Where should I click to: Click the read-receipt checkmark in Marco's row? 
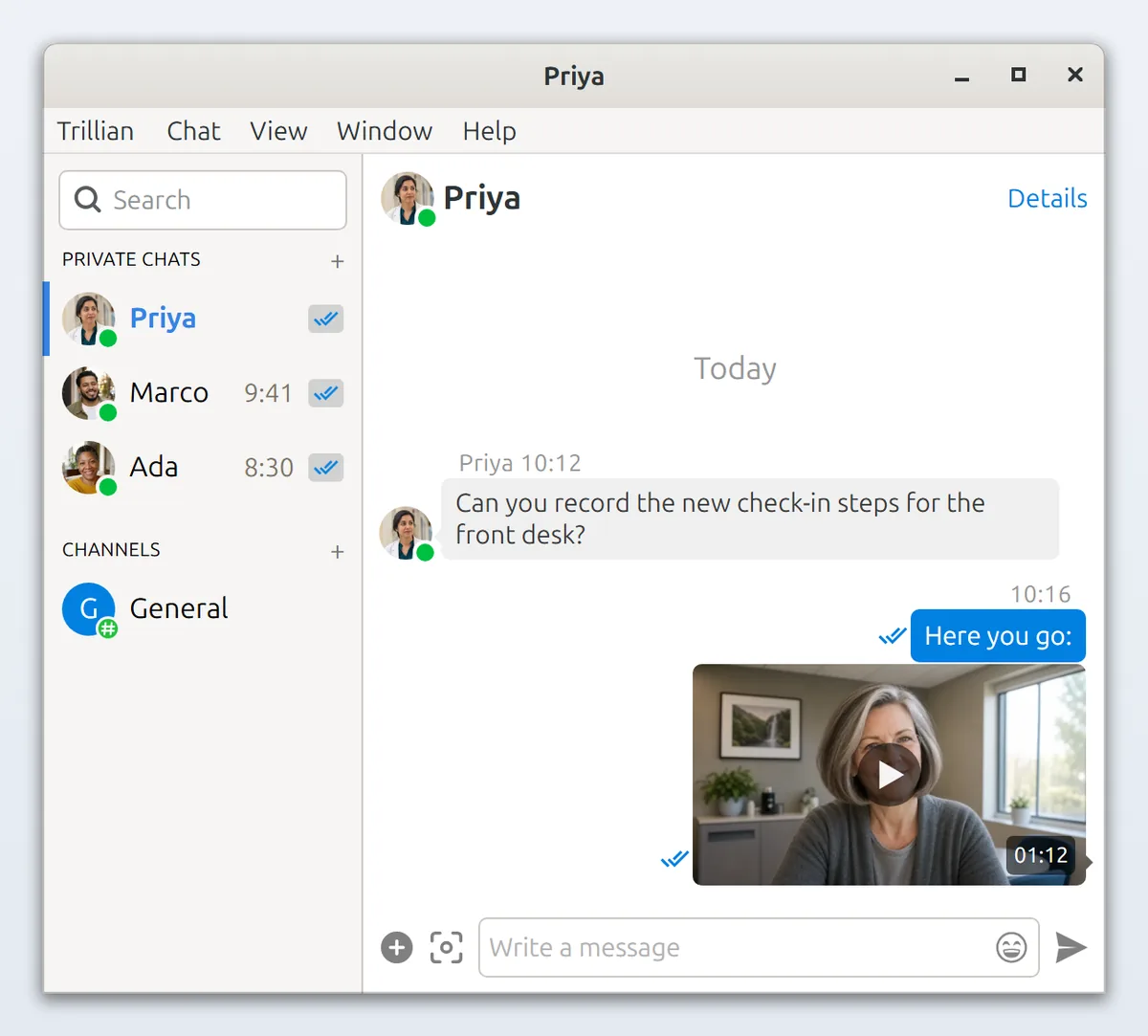[x=325, y=393]
